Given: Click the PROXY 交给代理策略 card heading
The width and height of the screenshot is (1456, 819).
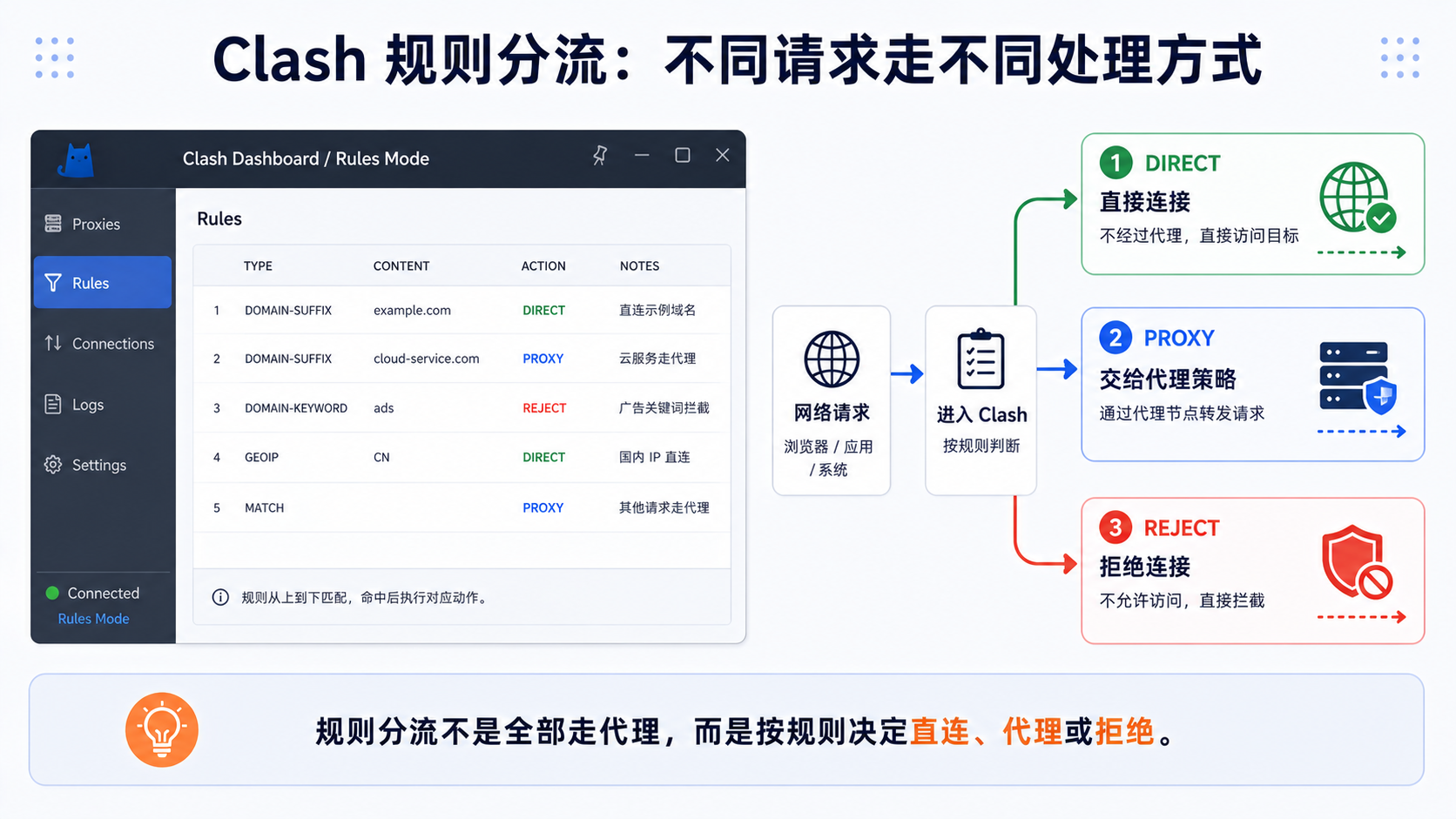Looking at the screenshot, I should [x=1168, y=379].
